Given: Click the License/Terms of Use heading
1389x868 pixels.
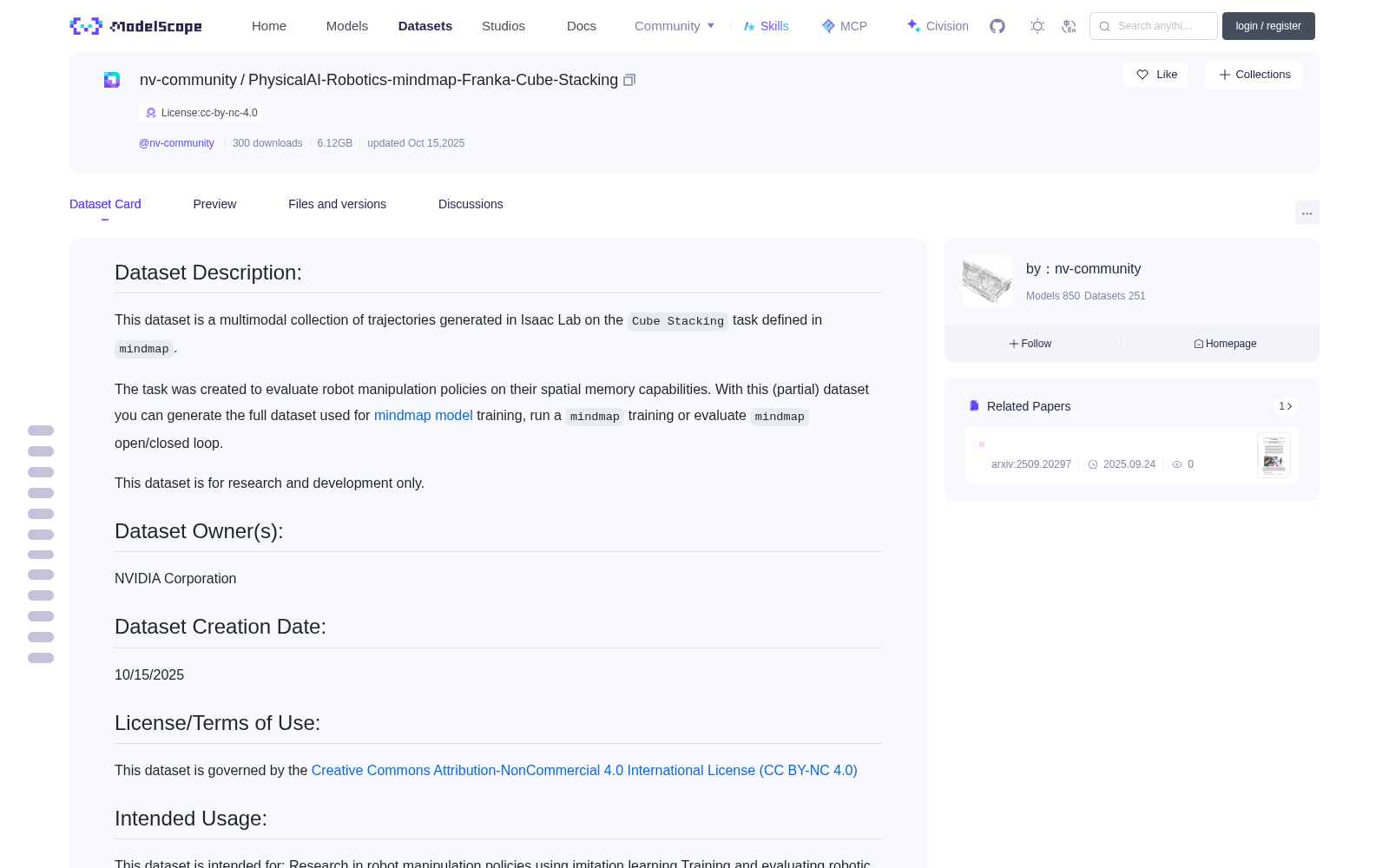Looking at the screenshot, I should click(x=218, y=723).
